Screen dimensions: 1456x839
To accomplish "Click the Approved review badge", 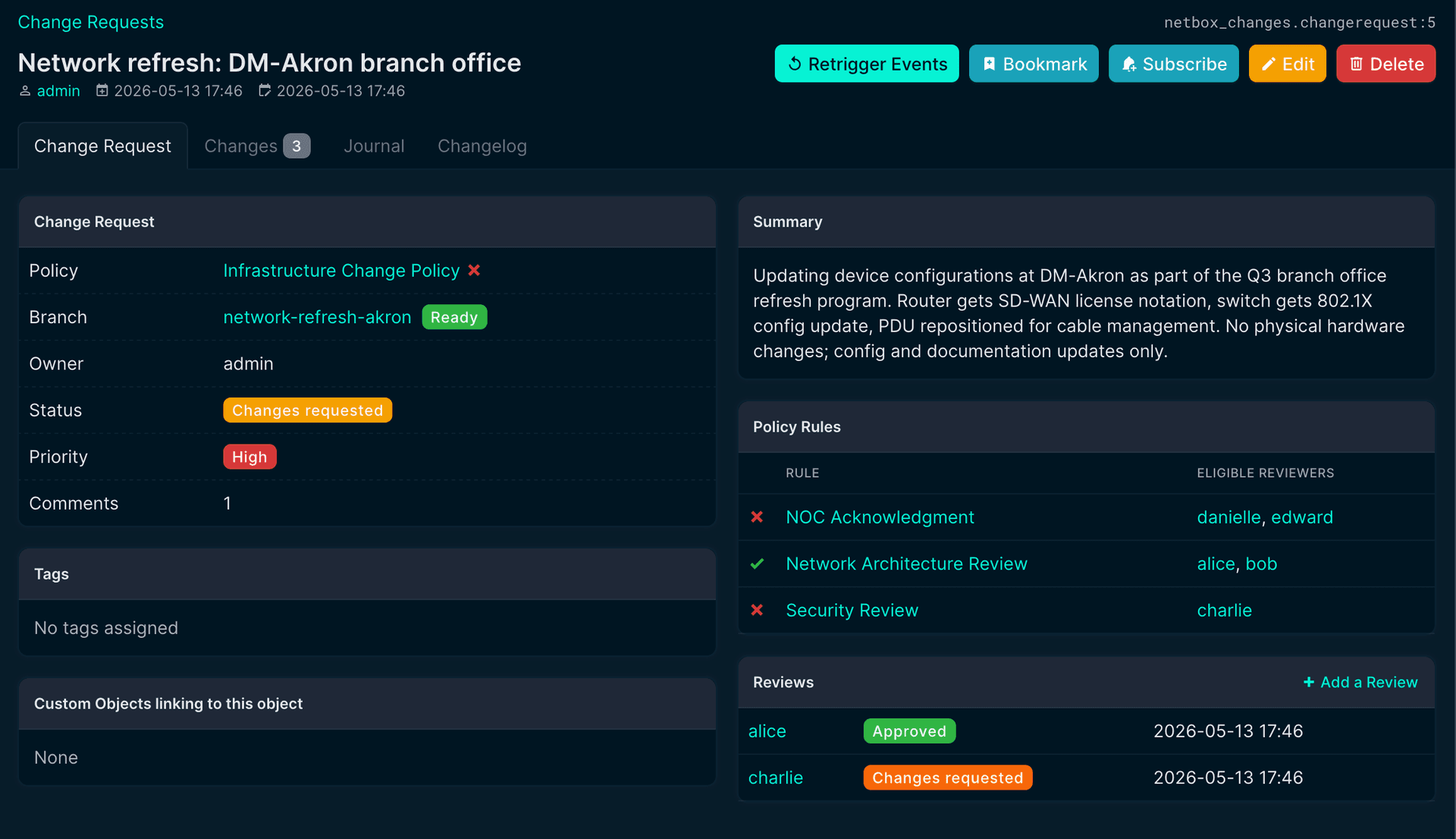I will (909, 731).
